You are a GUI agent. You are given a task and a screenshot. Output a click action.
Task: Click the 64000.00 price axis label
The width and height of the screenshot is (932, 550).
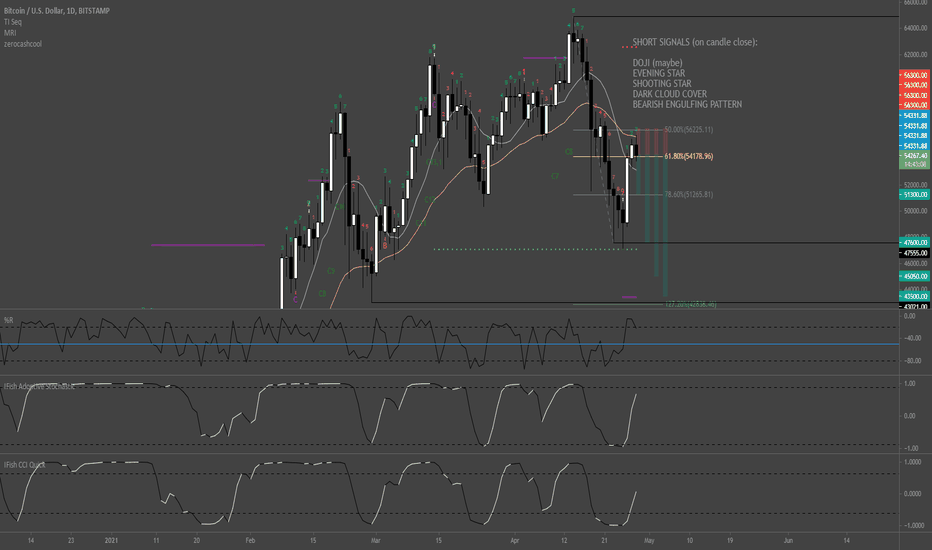click(915, 29)
